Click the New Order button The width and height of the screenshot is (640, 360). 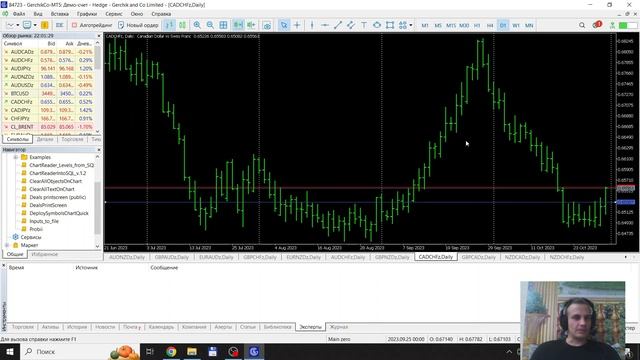[x=138, y=25]
